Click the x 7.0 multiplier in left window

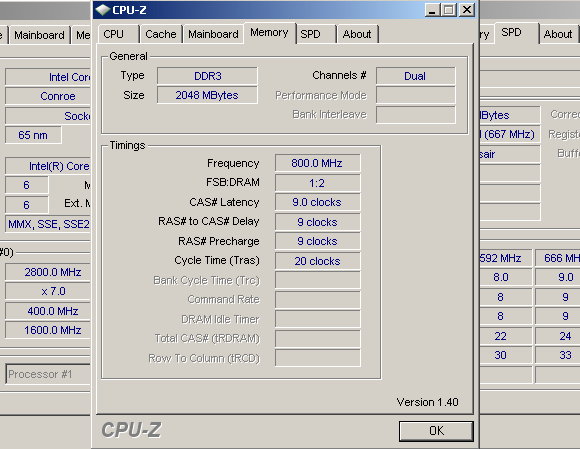(48, 291)
